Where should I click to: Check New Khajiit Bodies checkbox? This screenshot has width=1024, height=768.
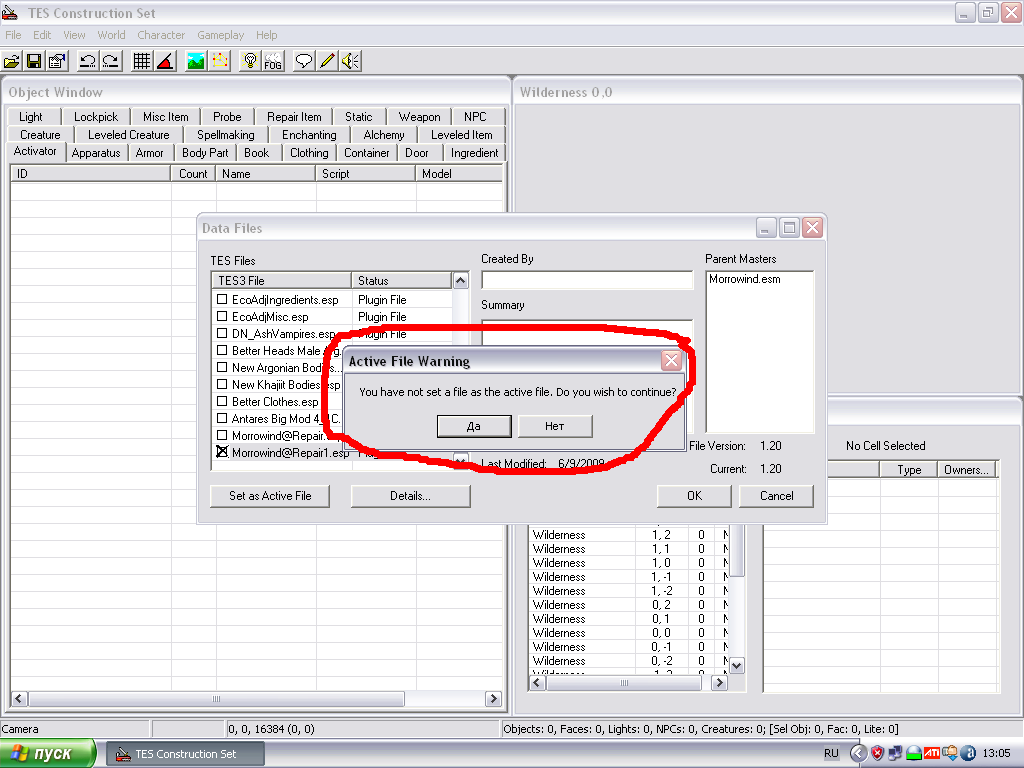[222, 384]
